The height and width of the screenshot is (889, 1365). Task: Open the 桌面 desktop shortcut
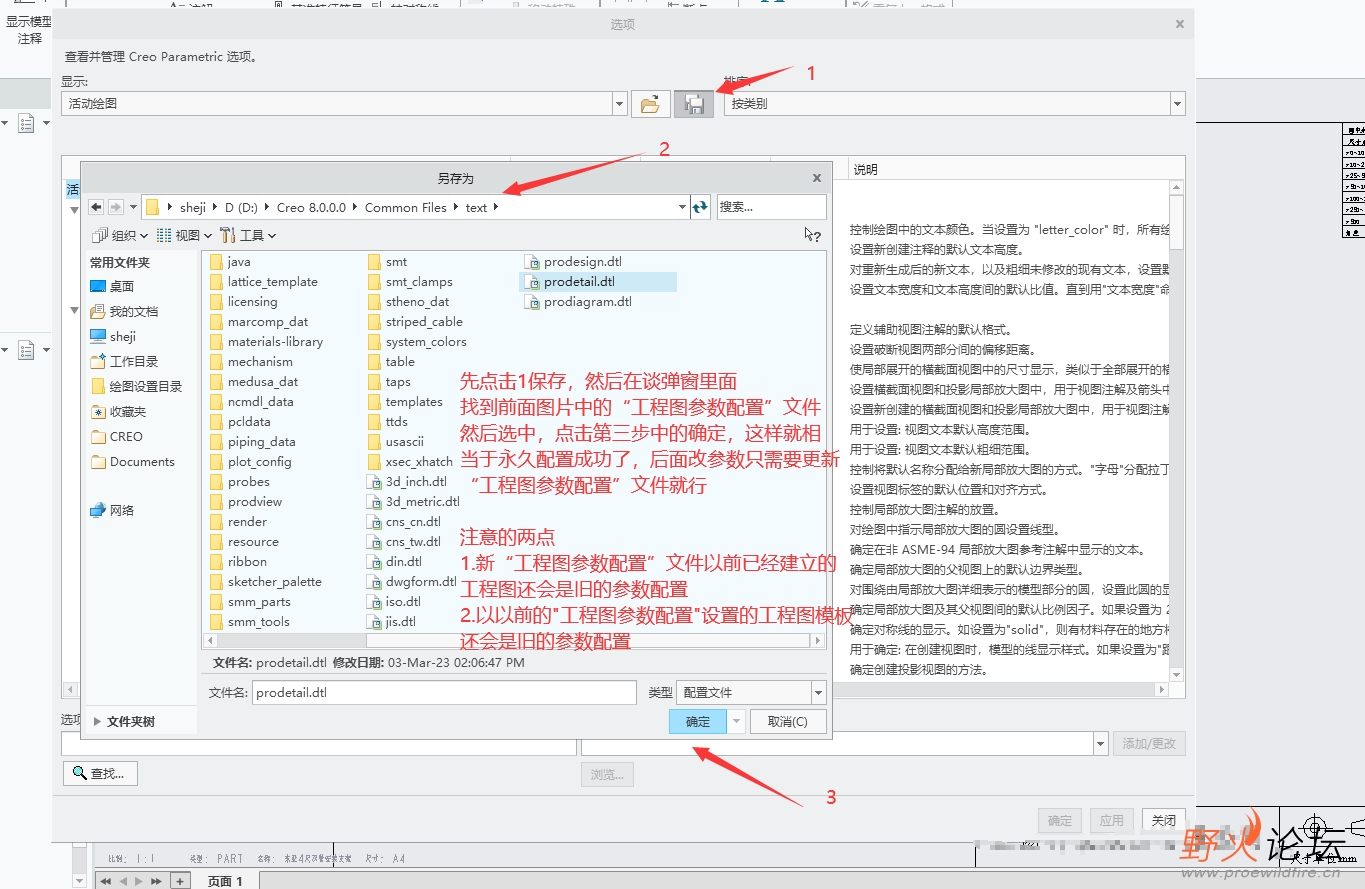(112, 286)
